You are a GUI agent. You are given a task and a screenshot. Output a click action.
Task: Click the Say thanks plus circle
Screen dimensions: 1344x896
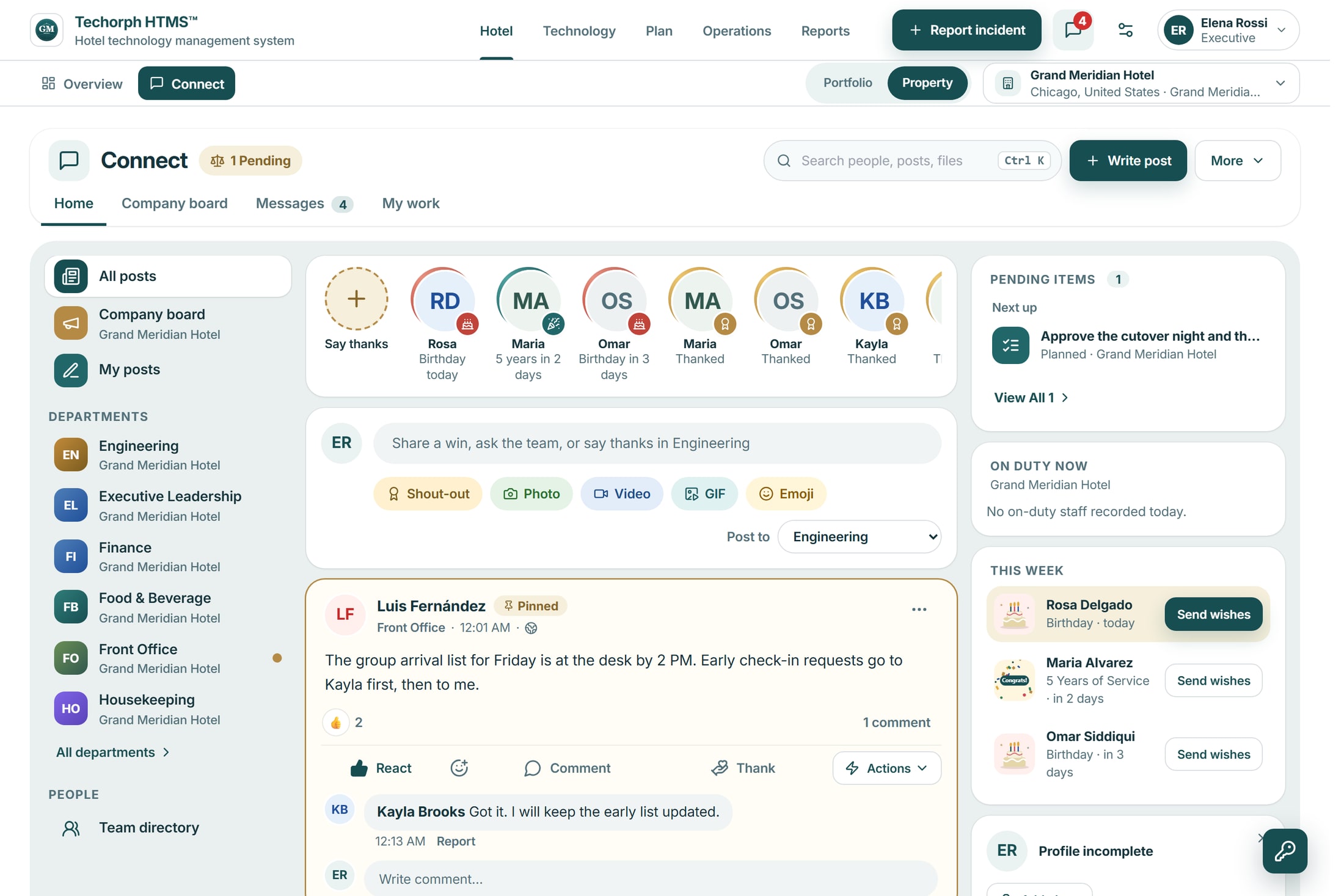(356, 299)
